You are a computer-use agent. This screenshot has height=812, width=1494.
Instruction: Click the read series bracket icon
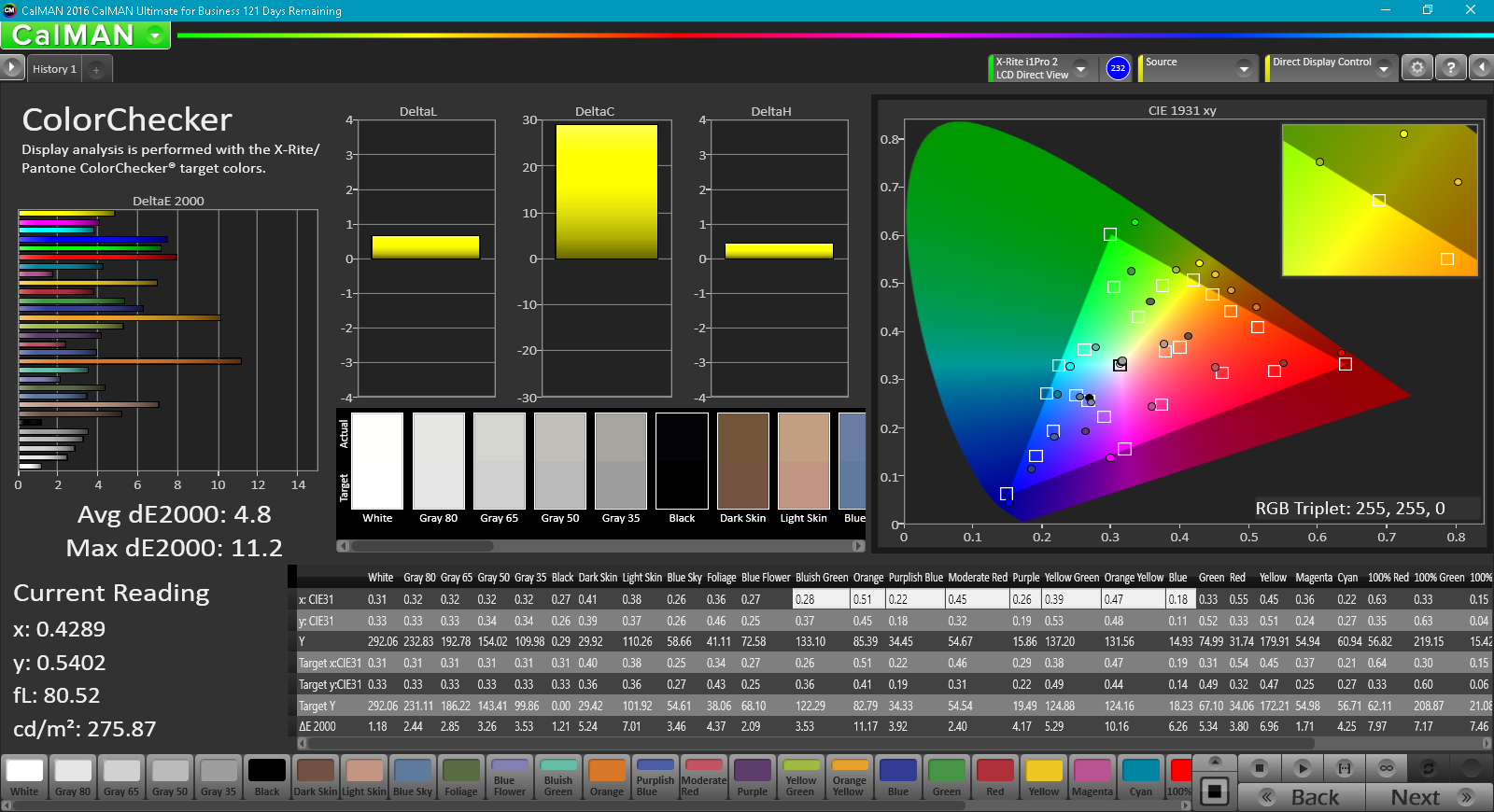point(1345,768)
